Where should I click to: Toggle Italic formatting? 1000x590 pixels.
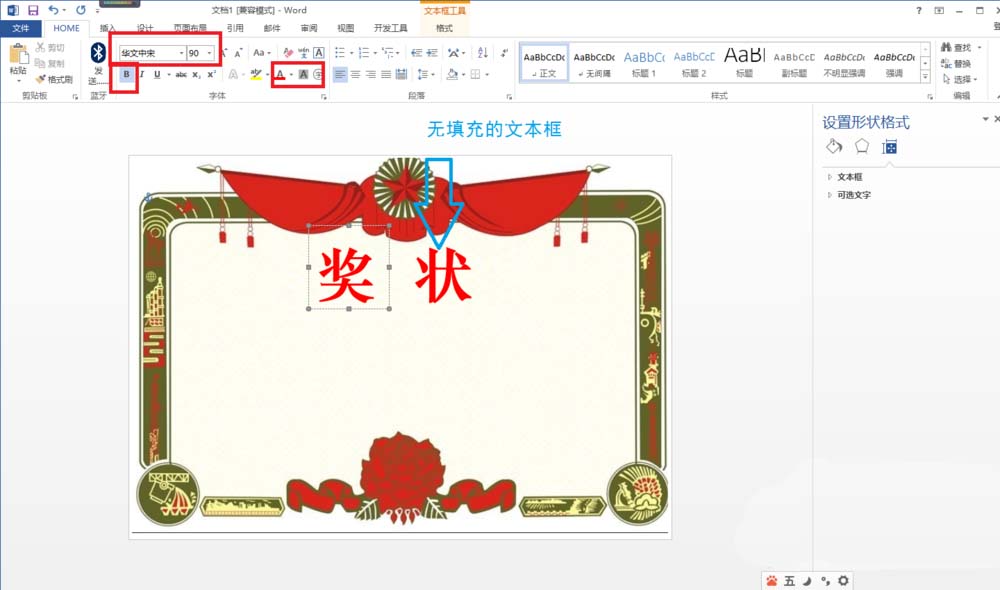point(142,75)
